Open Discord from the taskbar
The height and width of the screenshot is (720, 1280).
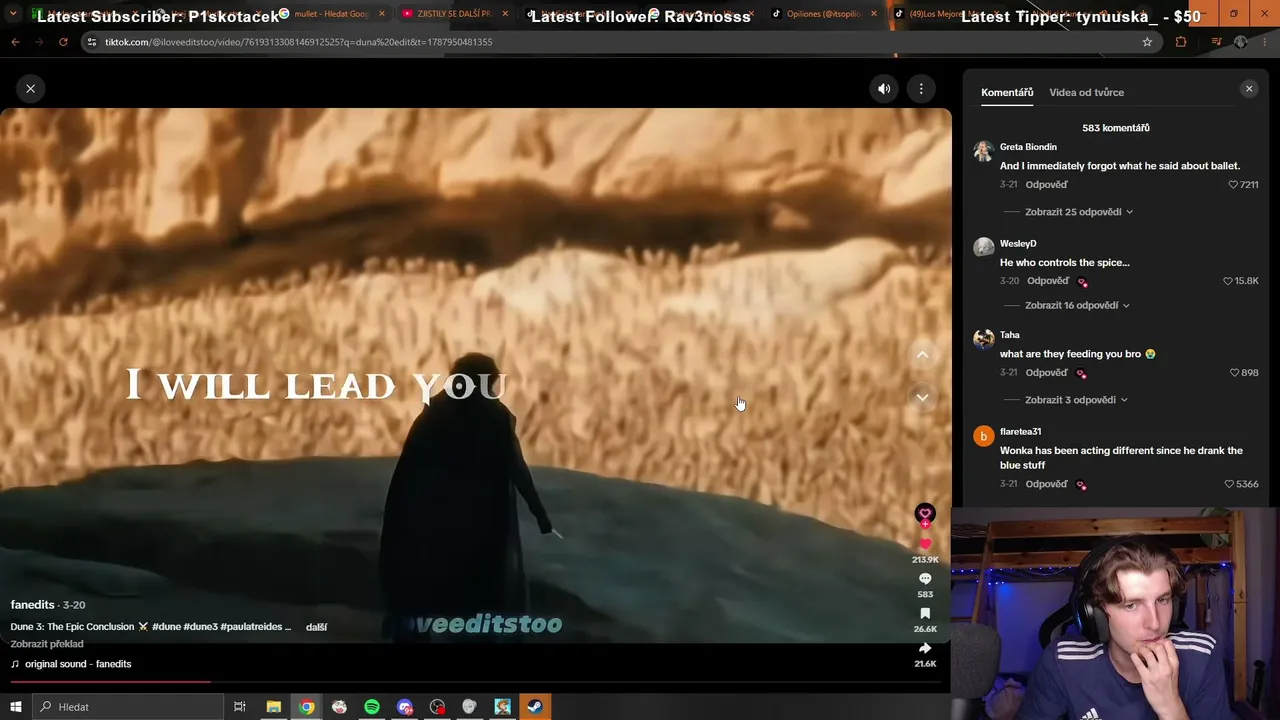point(404,707)
